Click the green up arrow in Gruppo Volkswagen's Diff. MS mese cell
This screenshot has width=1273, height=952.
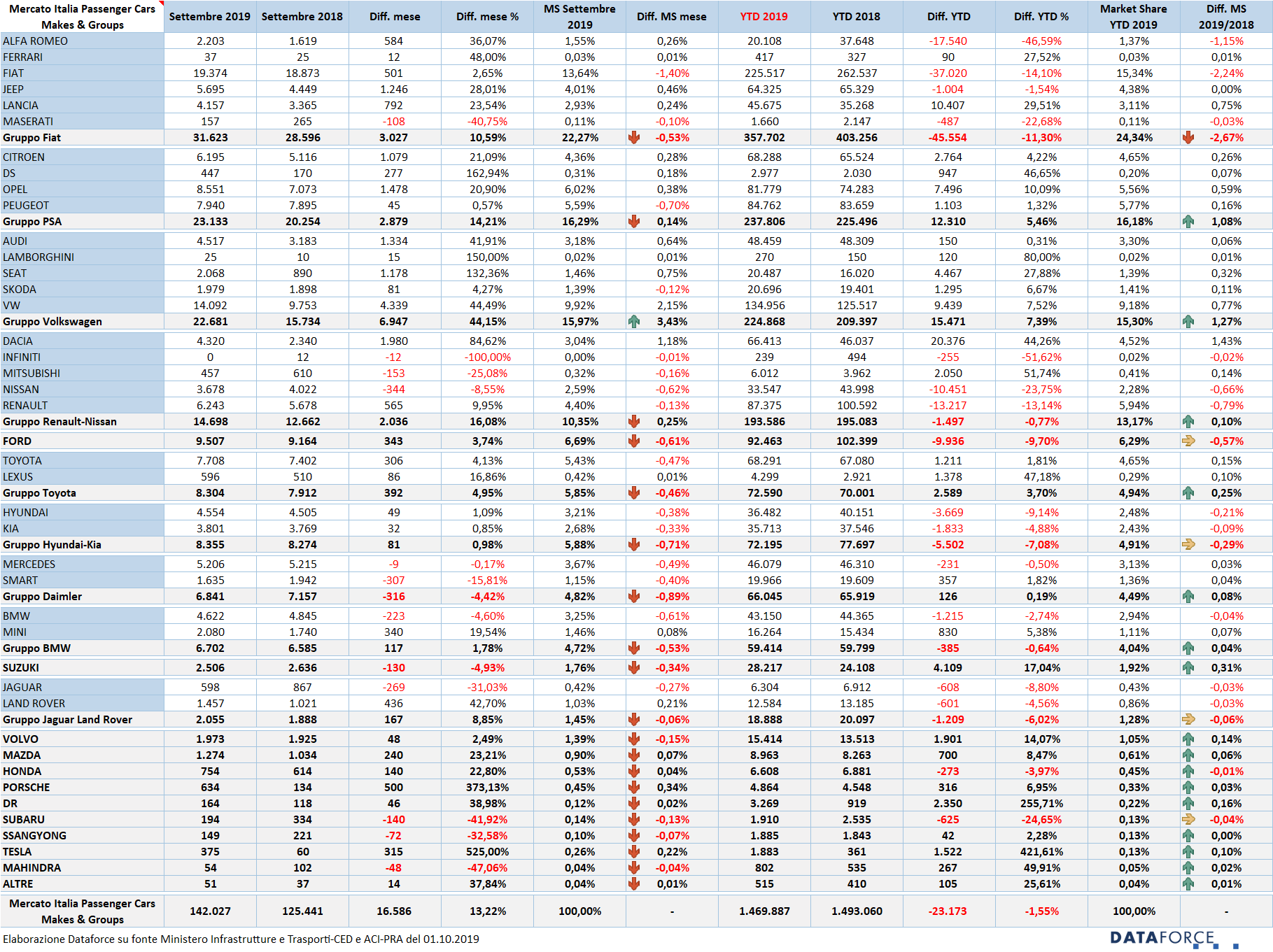[x=634, y=322]
